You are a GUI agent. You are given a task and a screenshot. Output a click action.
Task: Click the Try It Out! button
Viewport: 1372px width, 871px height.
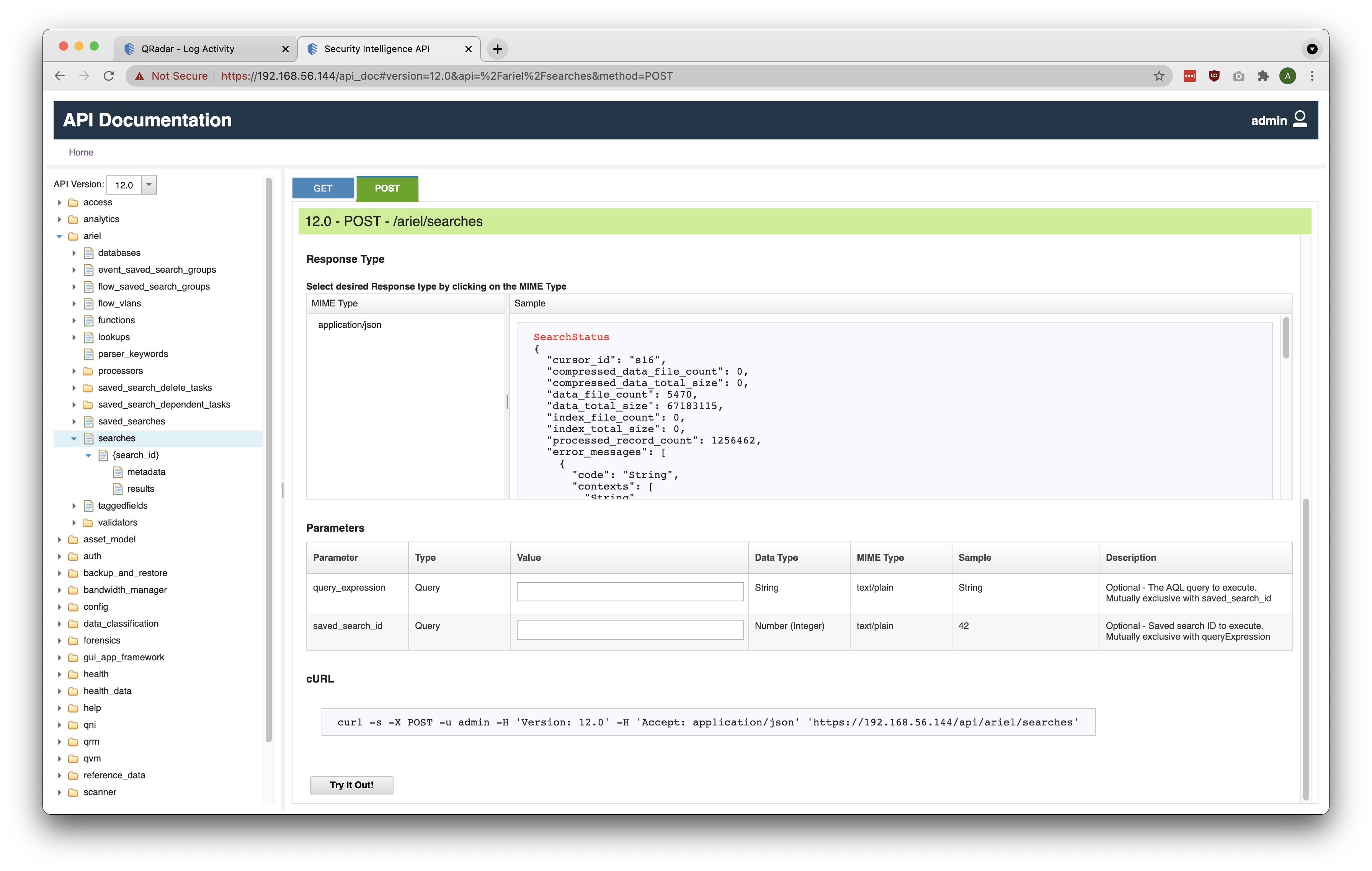point(352,785)
